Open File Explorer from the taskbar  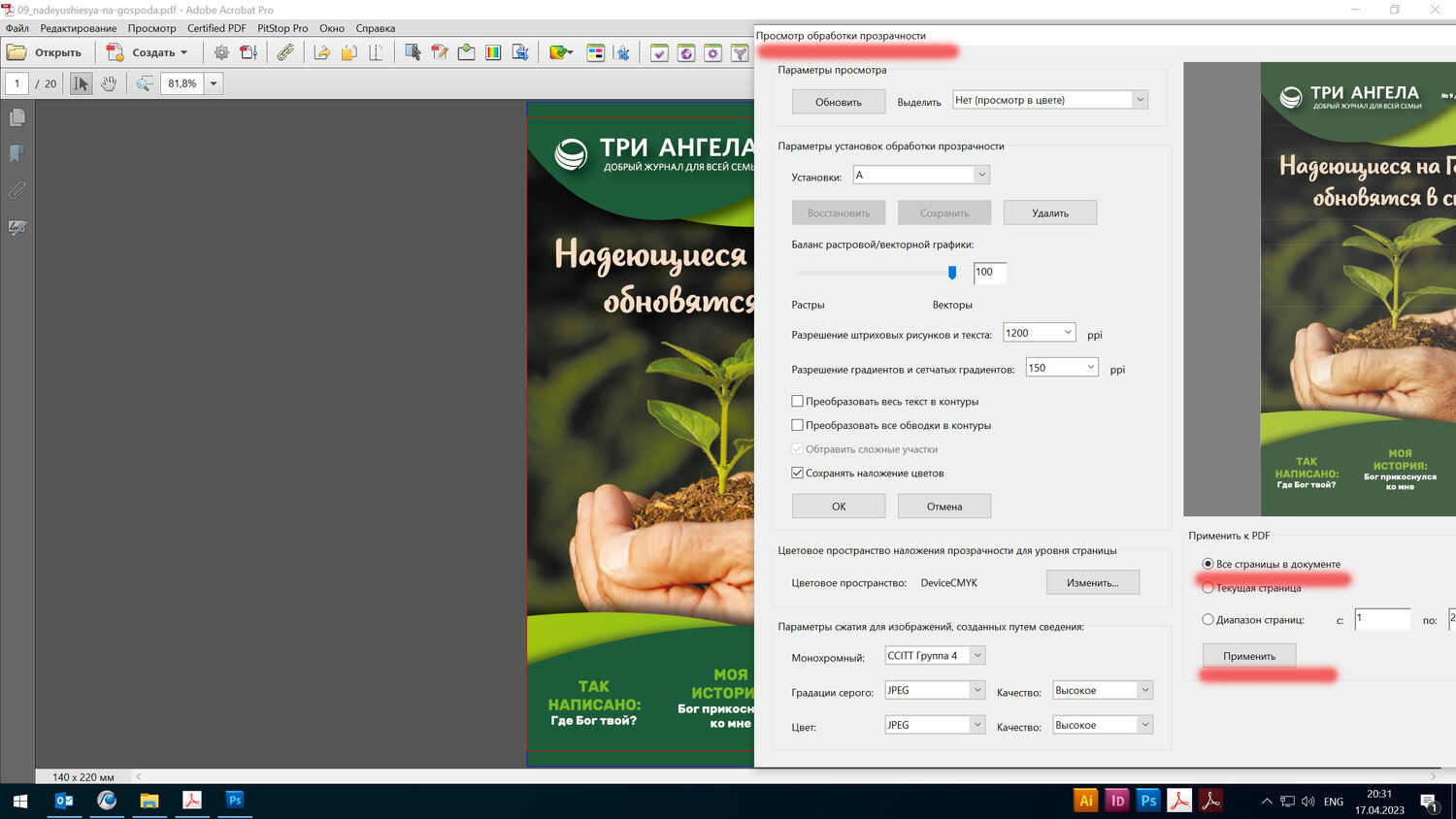[x=149, y=801]
